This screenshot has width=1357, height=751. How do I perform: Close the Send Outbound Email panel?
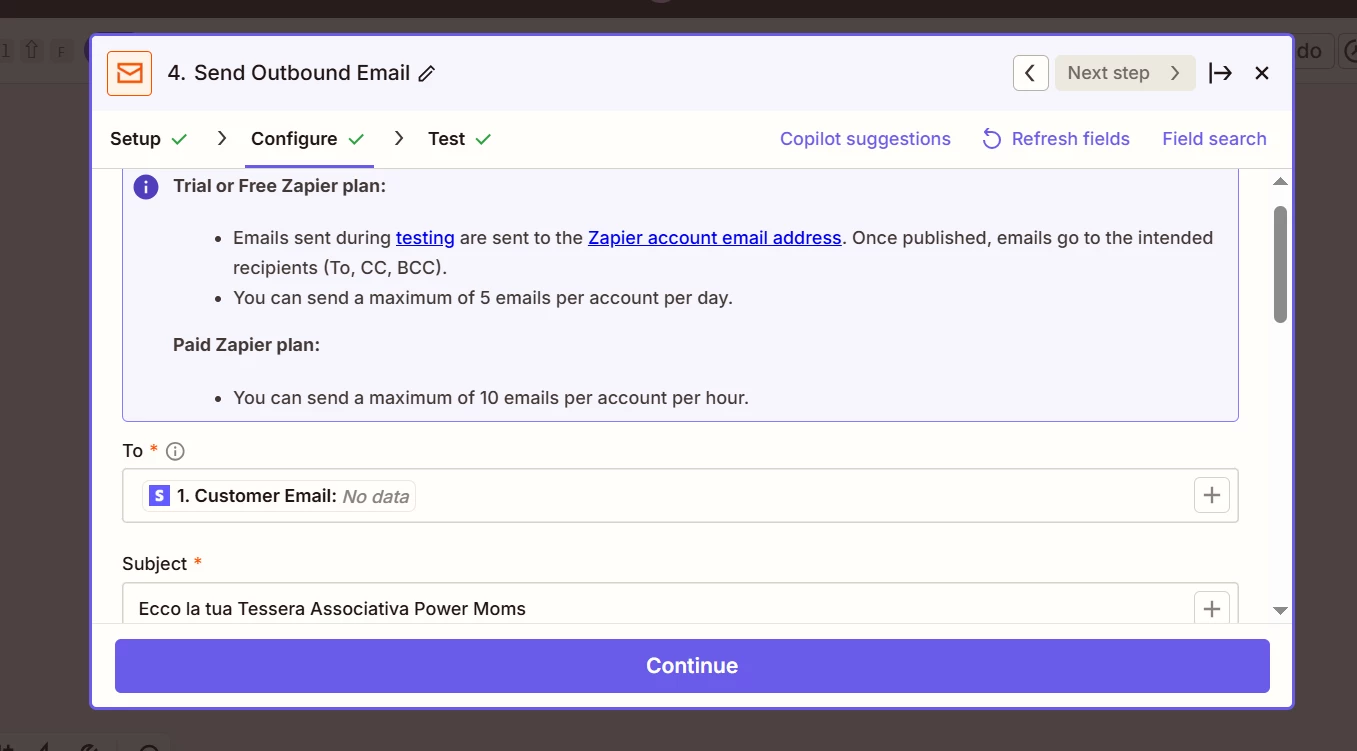pos(1262,73)
